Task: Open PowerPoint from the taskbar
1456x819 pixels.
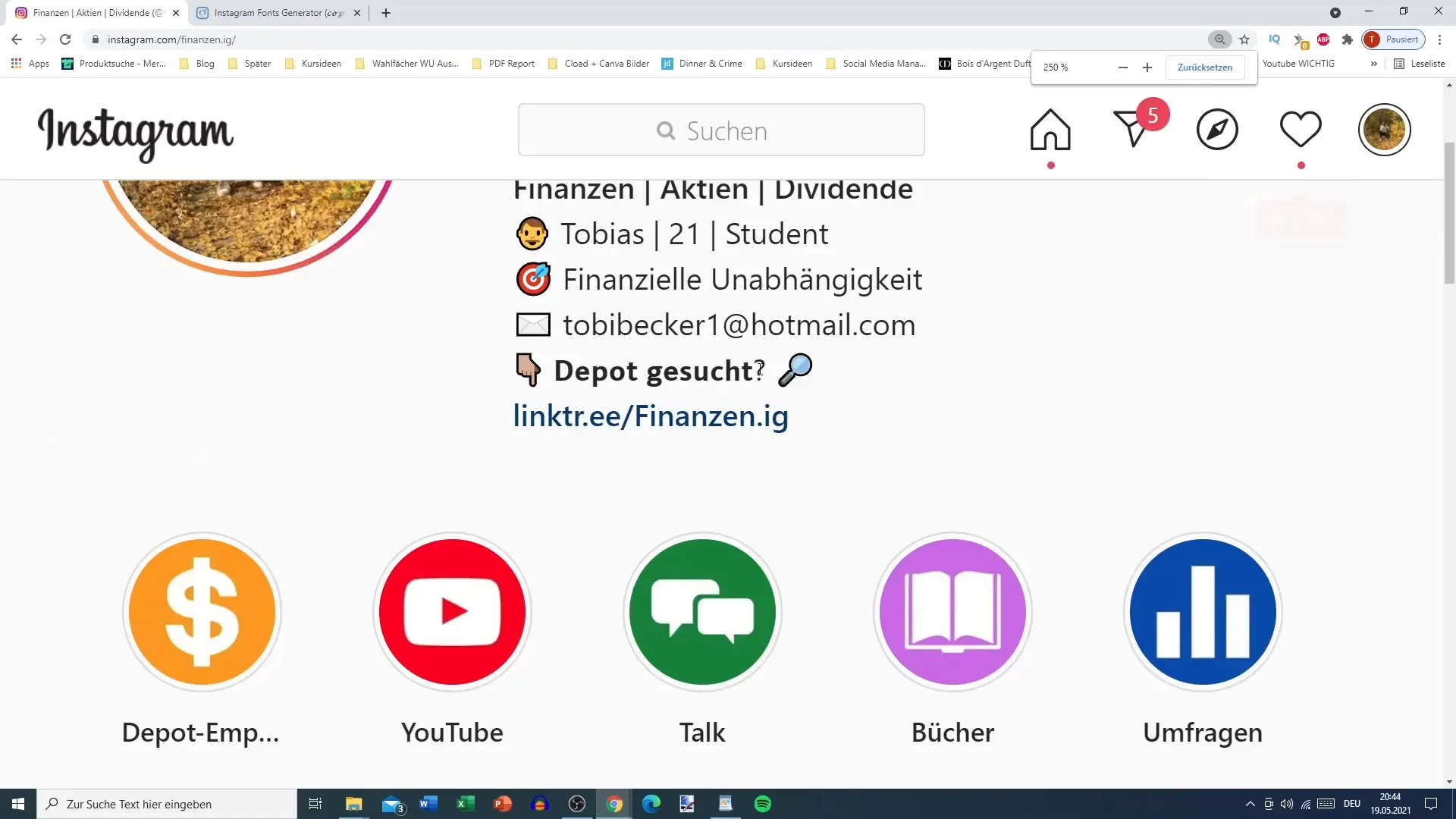Action: pyautogui.click(x=502, y=804)
